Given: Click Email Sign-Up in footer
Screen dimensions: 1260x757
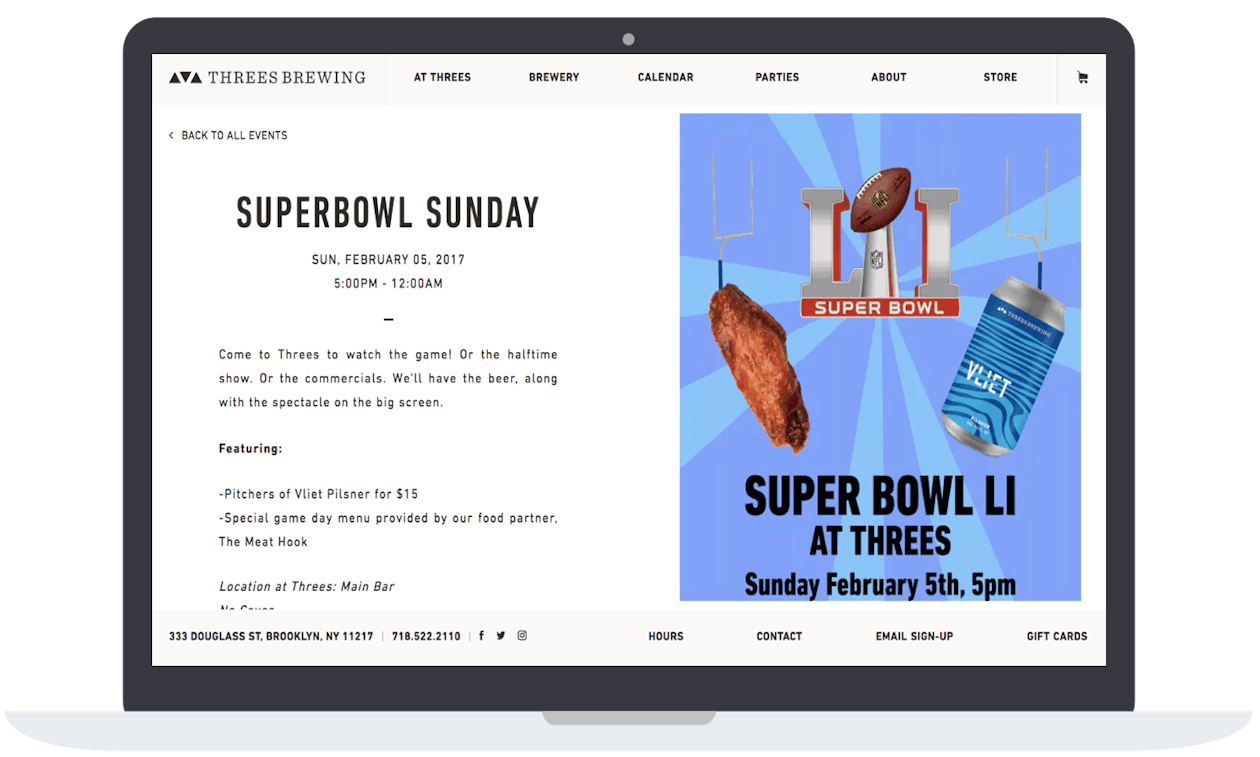Looking at the screenshot, I should click(x=914, y=636).
